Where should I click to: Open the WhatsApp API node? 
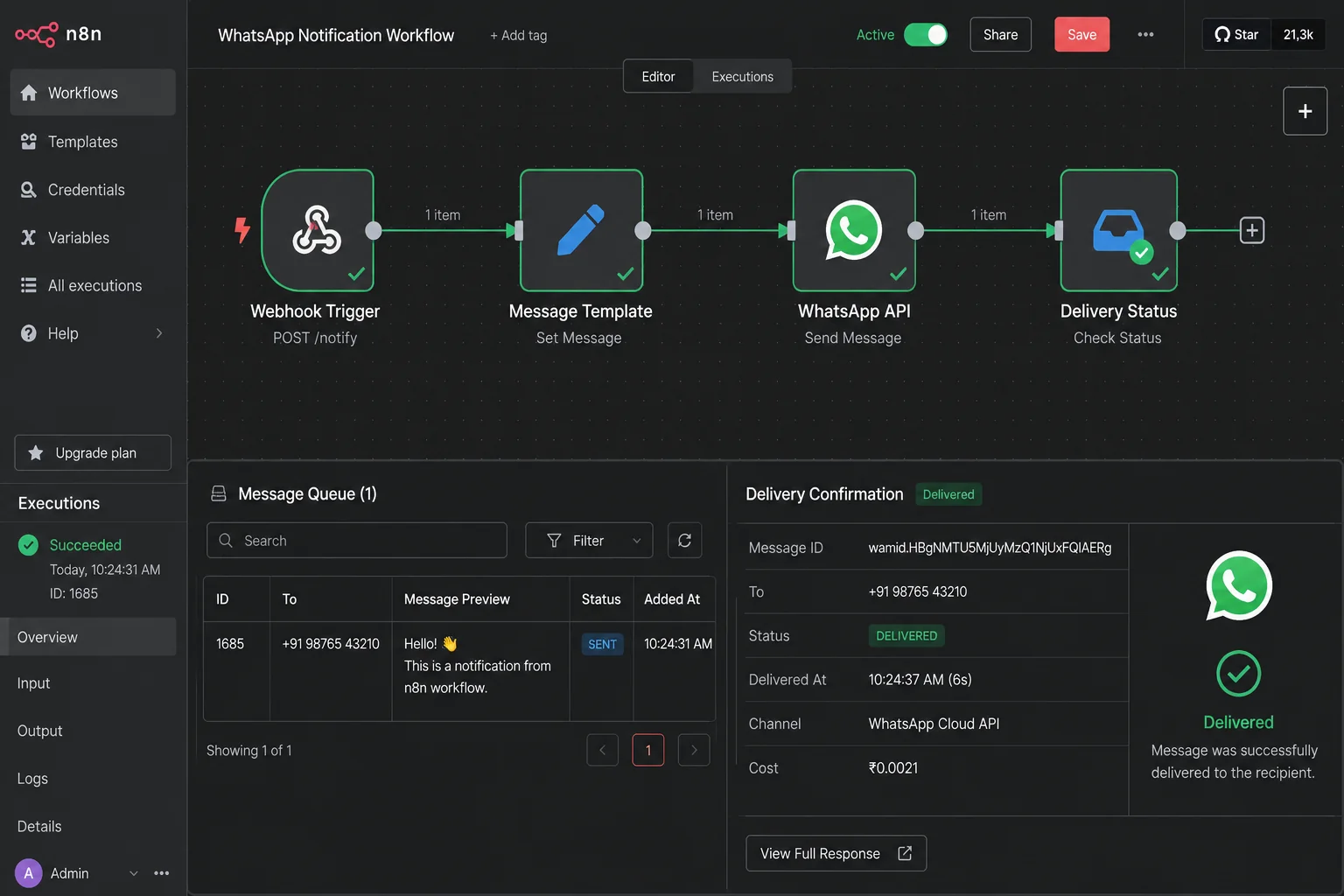coord(854,230)
